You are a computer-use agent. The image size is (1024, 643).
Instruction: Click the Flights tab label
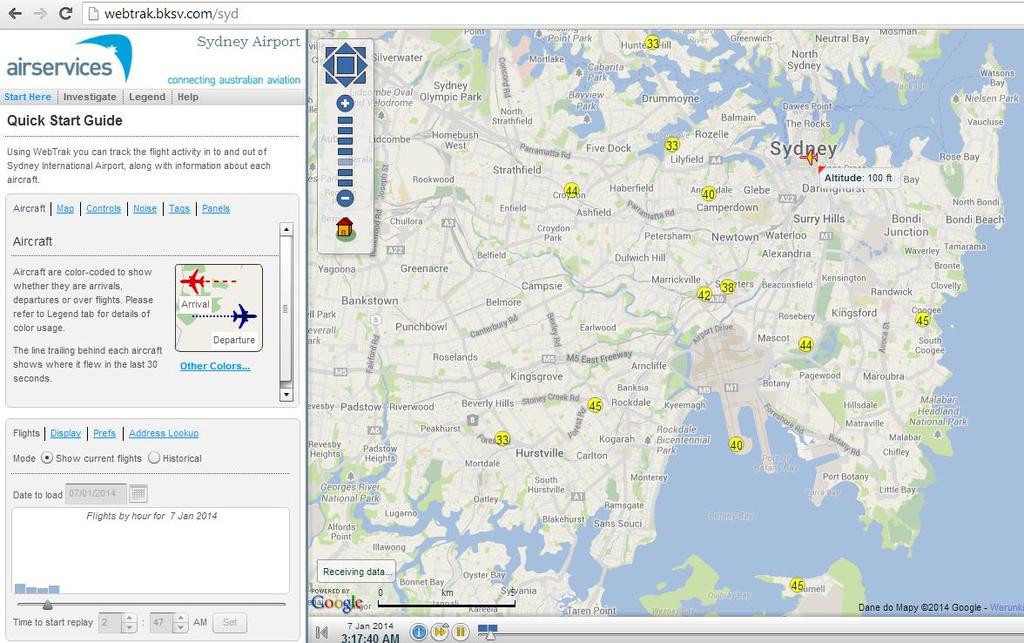tap(26, 433)
